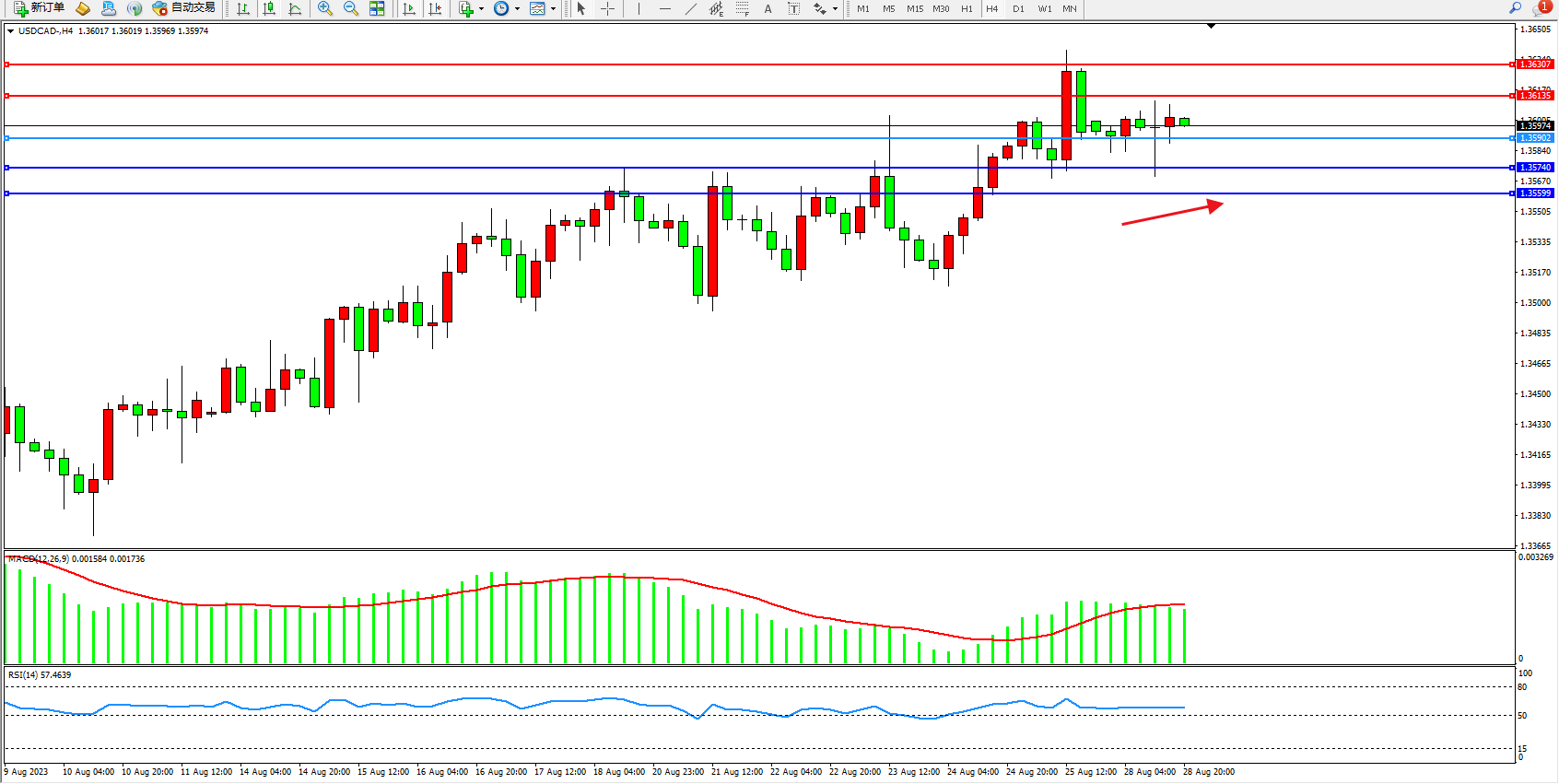
Task: Switch chart to candlestick view
Action: pyautogui.click(x=269, y=8)
